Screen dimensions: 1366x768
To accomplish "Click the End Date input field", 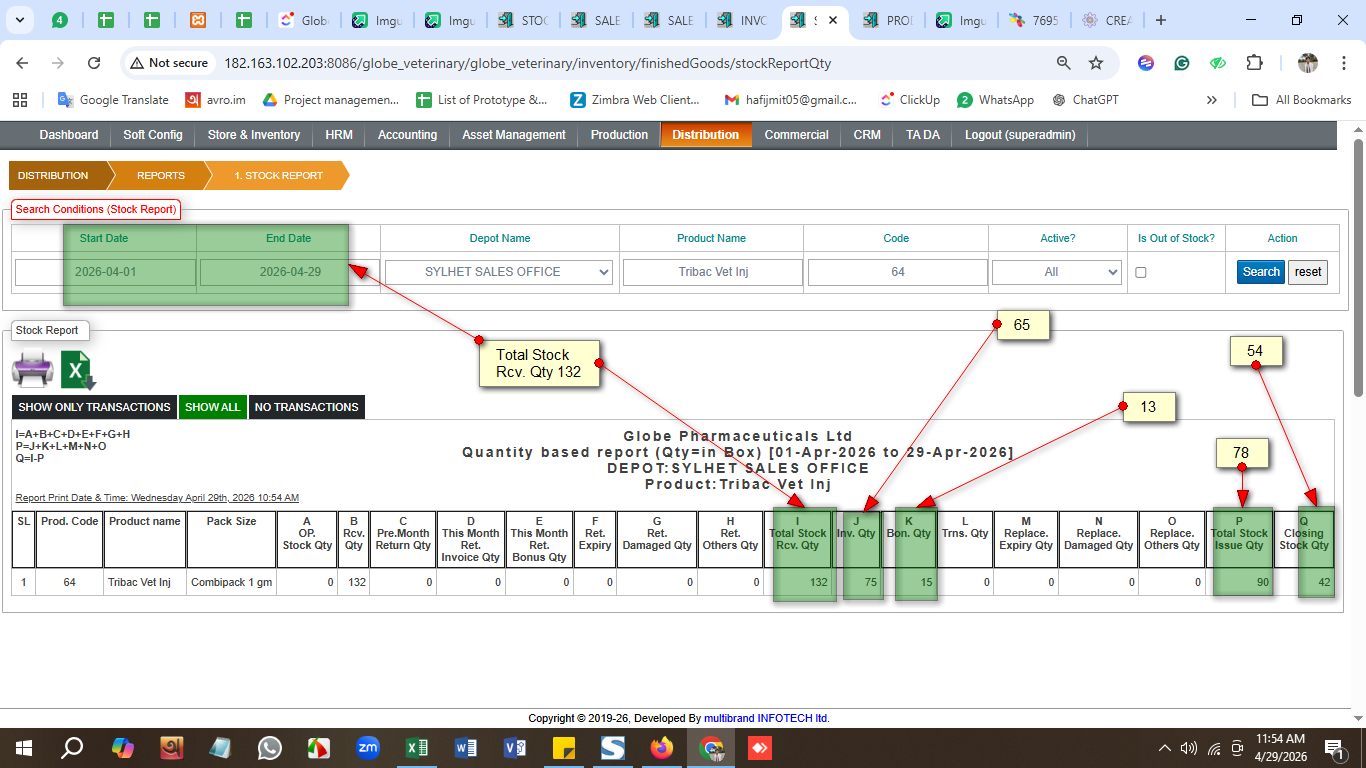I will 290,272.
